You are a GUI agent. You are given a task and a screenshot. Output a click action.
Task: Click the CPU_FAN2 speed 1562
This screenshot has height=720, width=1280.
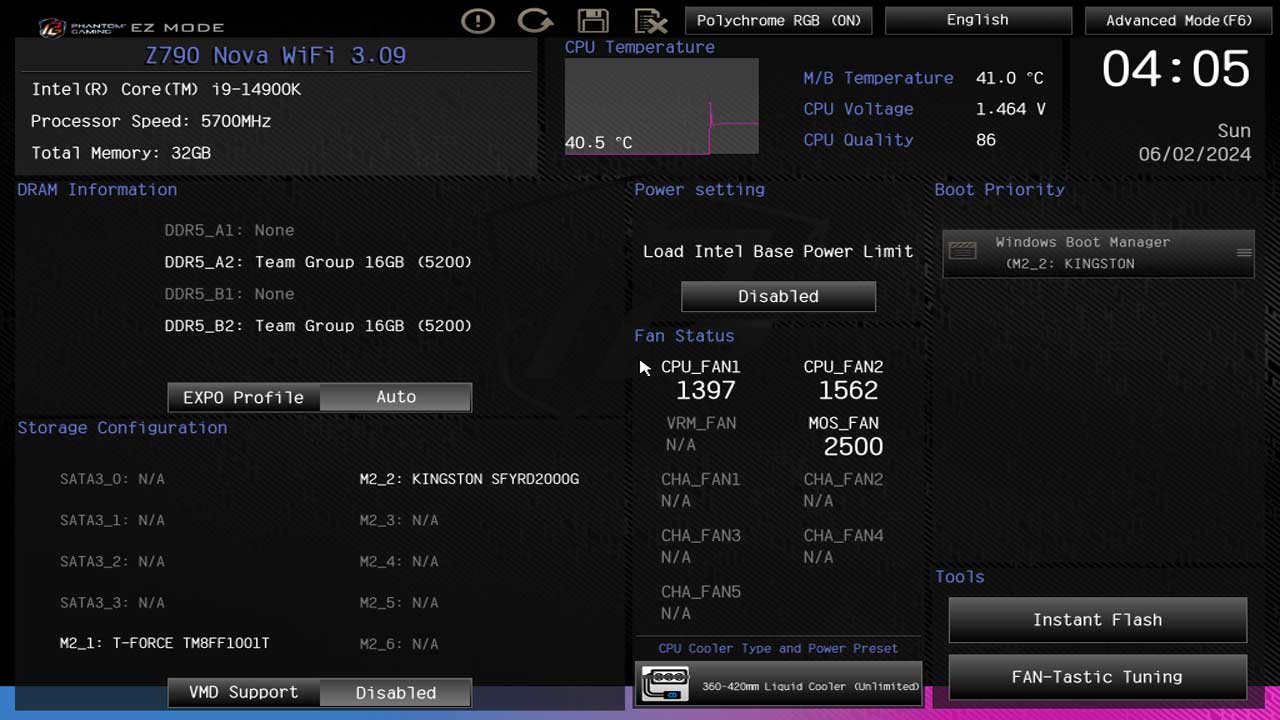click(848, 390)
